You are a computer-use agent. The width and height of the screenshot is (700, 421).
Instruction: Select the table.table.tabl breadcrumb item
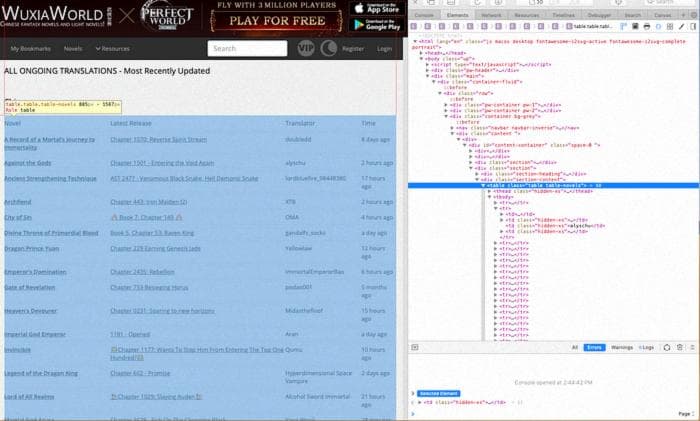pyautogui.click(x=589, y=26)
